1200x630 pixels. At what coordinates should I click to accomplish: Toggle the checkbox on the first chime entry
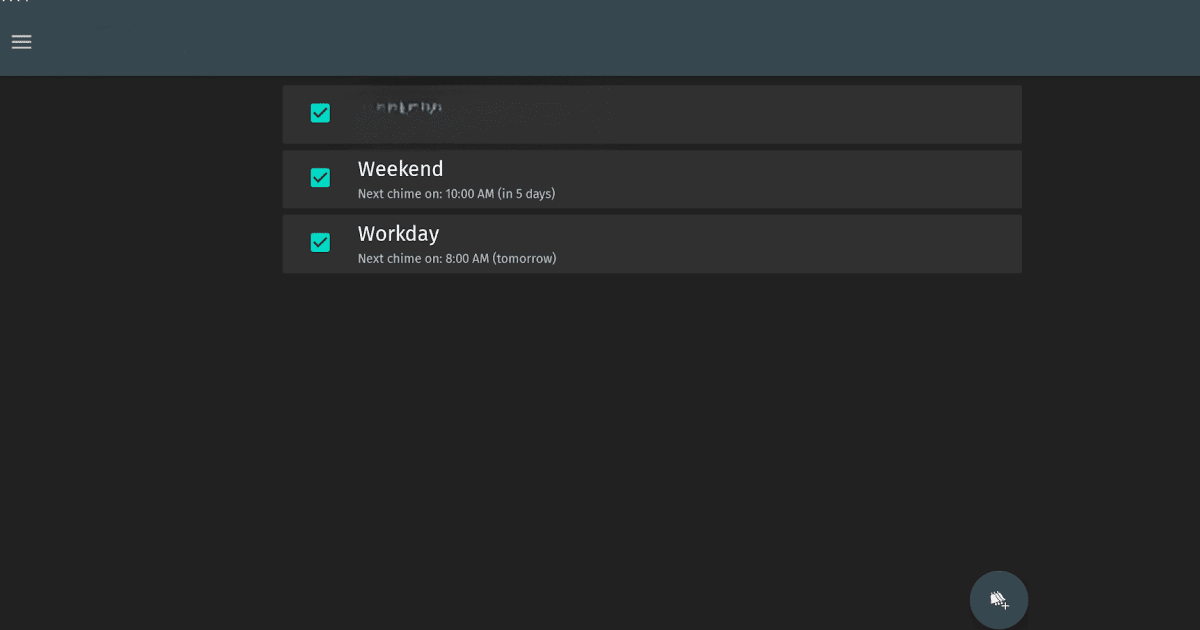[x=320, y=113]
